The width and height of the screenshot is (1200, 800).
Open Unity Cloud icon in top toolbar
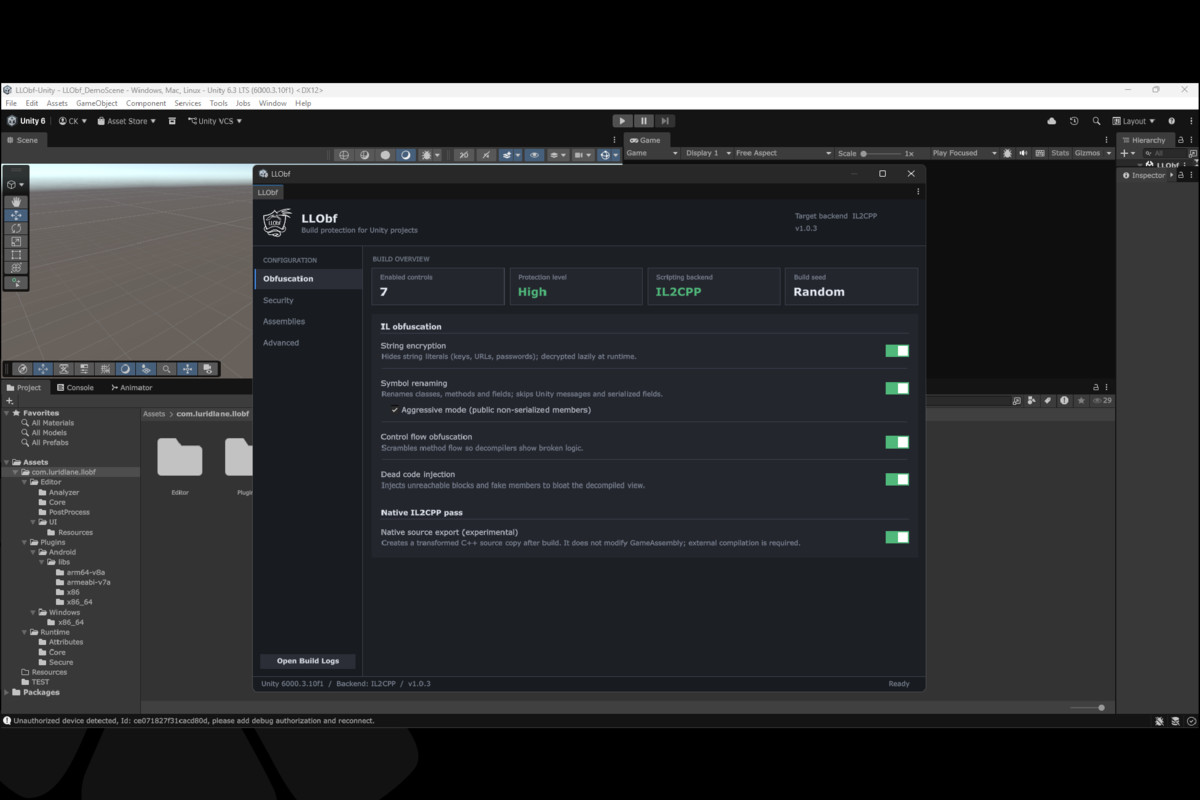tap(1052, 121)
